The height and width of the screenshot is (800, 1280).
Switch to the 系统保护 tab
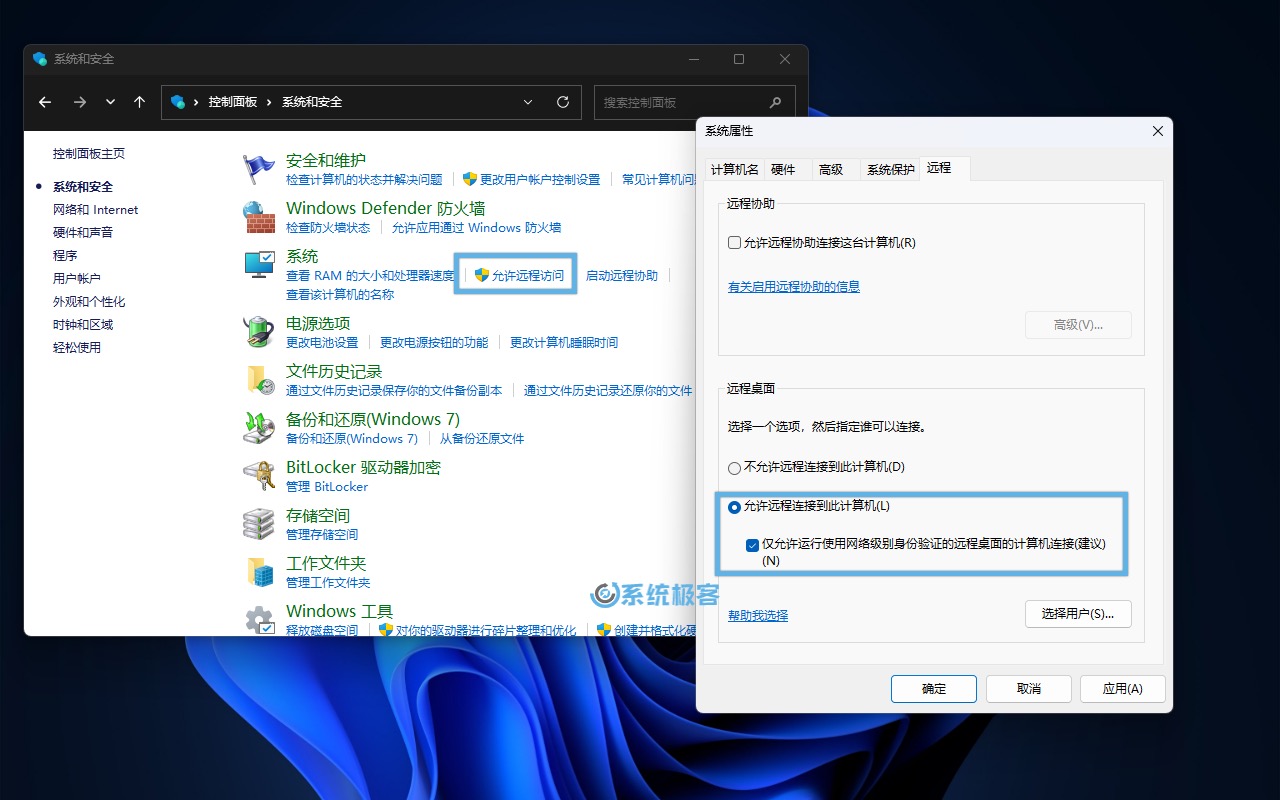pos(890,169)
